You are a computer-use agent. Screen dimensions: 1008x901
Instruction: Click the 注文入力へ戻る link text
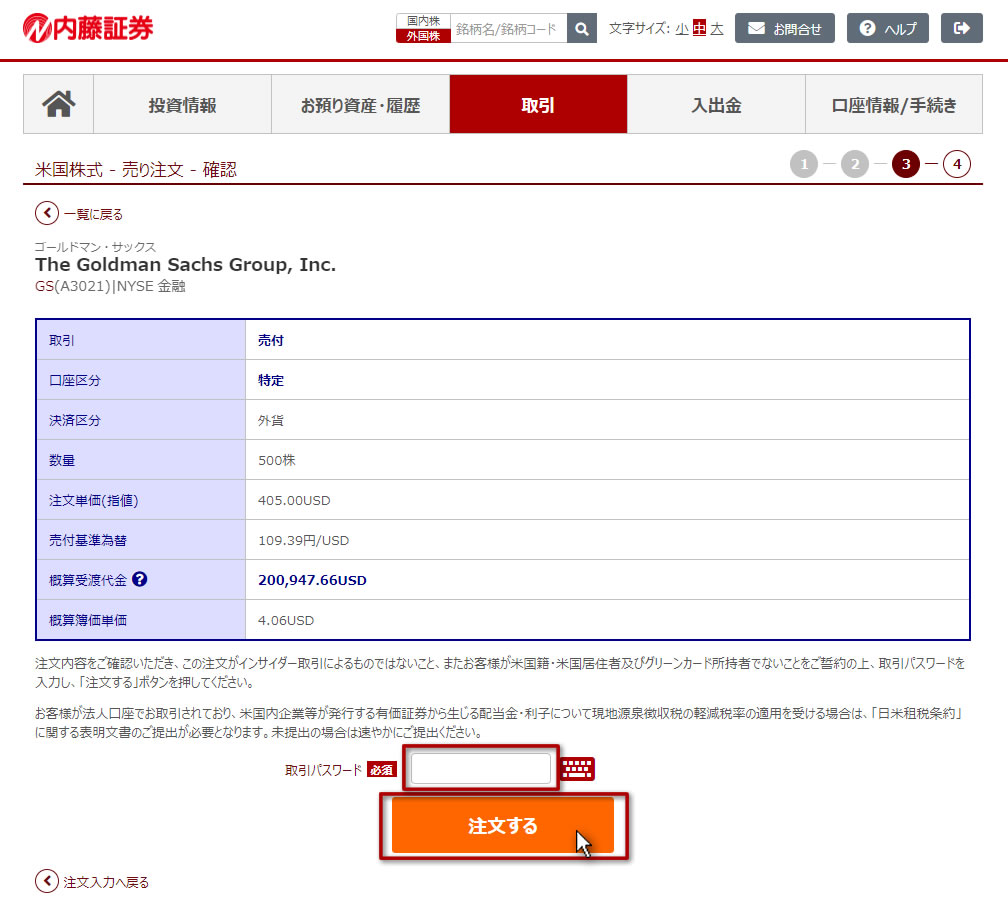point(106,882)
